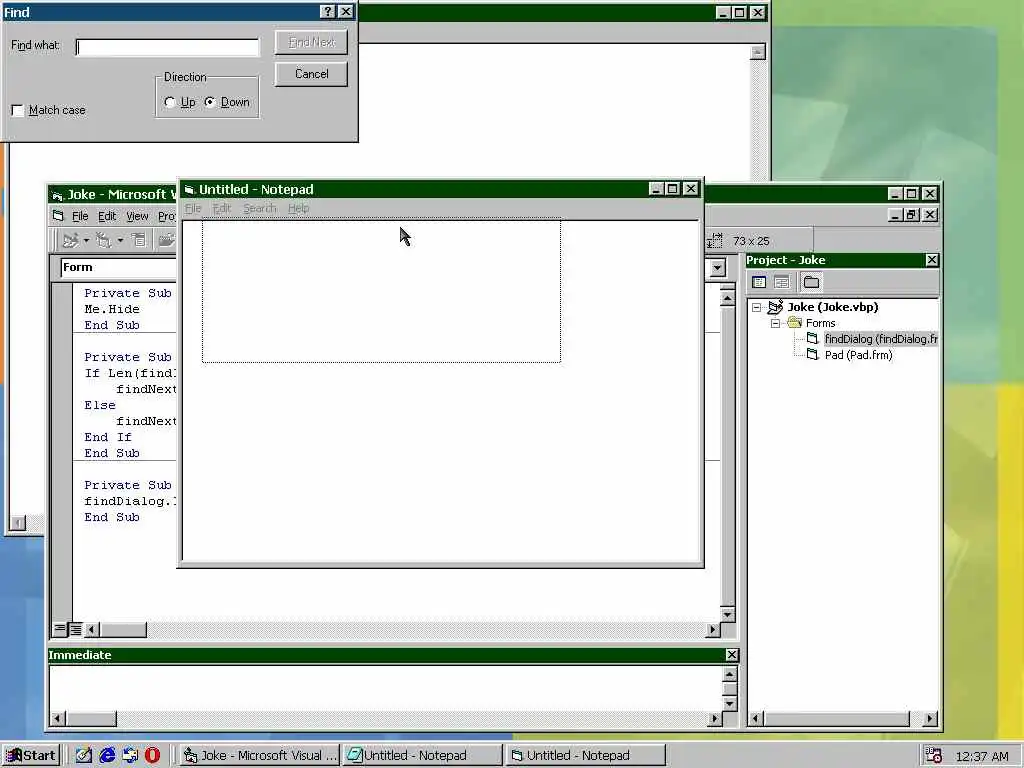Click the Forms folder icon in tree

pos(795,323)
